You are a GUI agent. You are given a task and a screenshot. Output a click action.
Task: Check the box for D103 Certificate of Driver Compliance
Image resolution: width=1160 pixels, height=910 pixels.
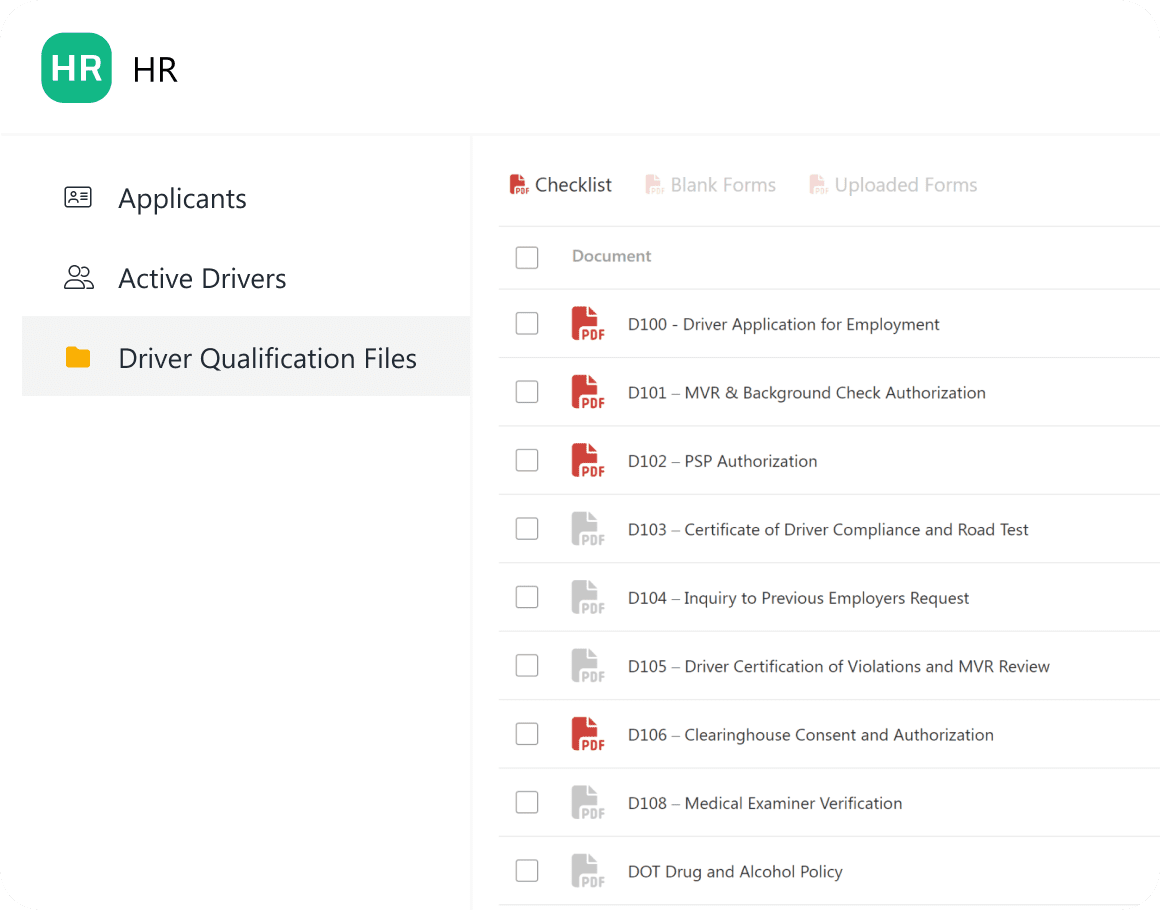(527, 529)
